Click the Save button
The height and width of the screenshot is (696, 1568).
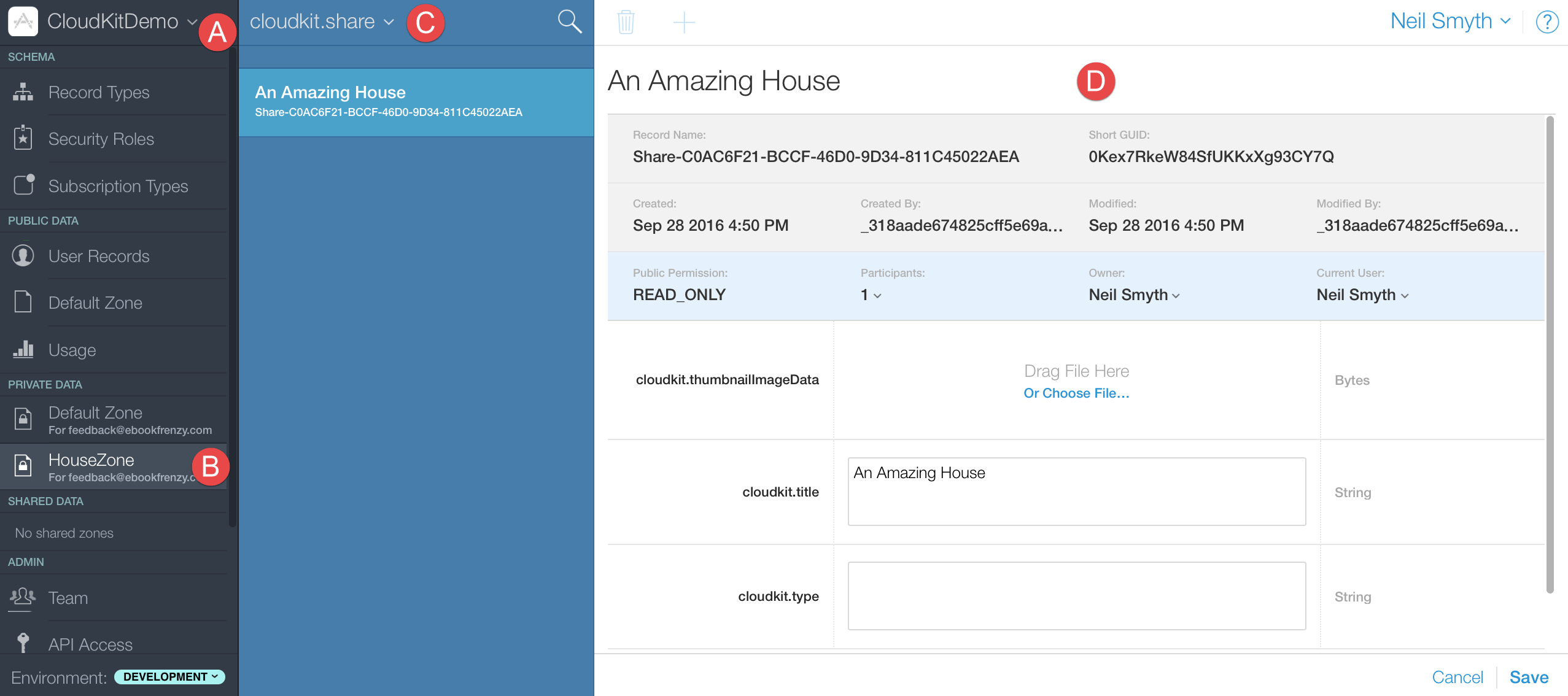[x=1528, y=677]
